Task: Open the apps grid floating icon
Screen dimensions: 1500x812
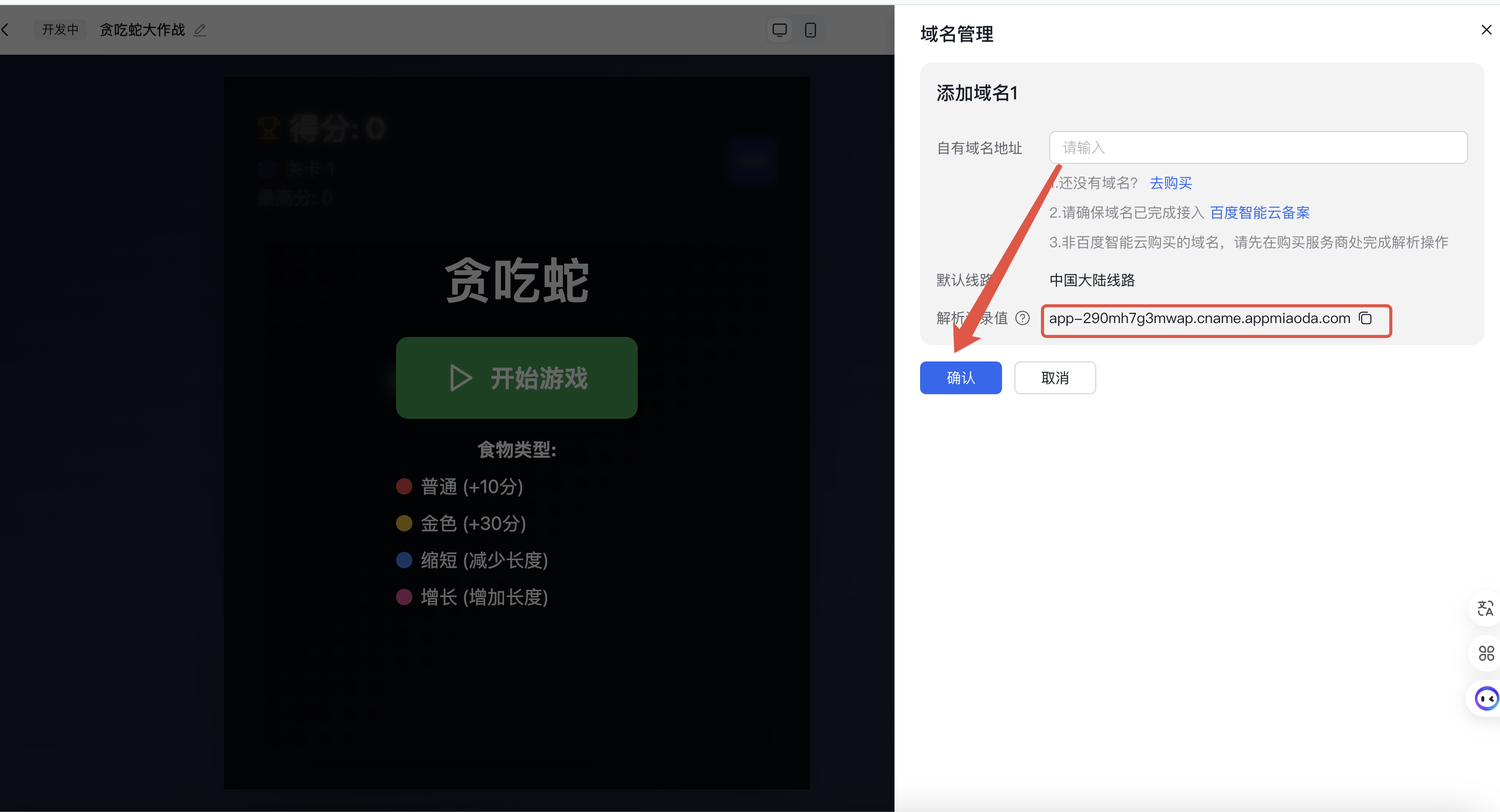Action: pyautogui.click(x=1486, y=653)
